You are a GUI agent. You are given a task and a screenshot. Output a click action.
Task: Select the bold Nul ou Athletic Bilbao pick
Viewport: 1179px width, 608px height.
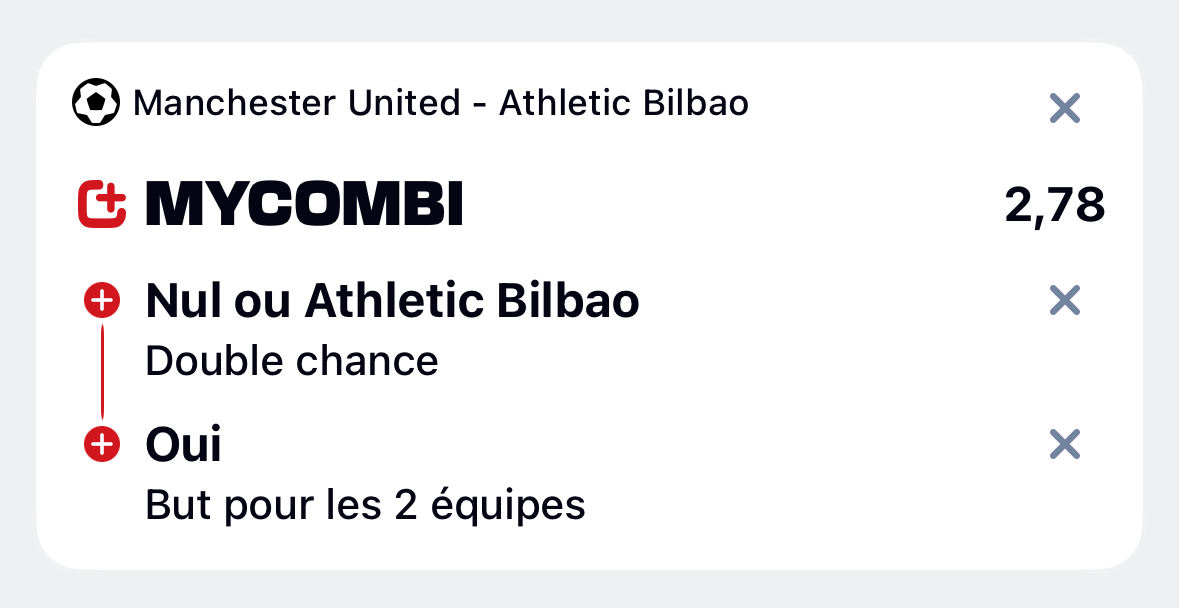click(392, 301)
